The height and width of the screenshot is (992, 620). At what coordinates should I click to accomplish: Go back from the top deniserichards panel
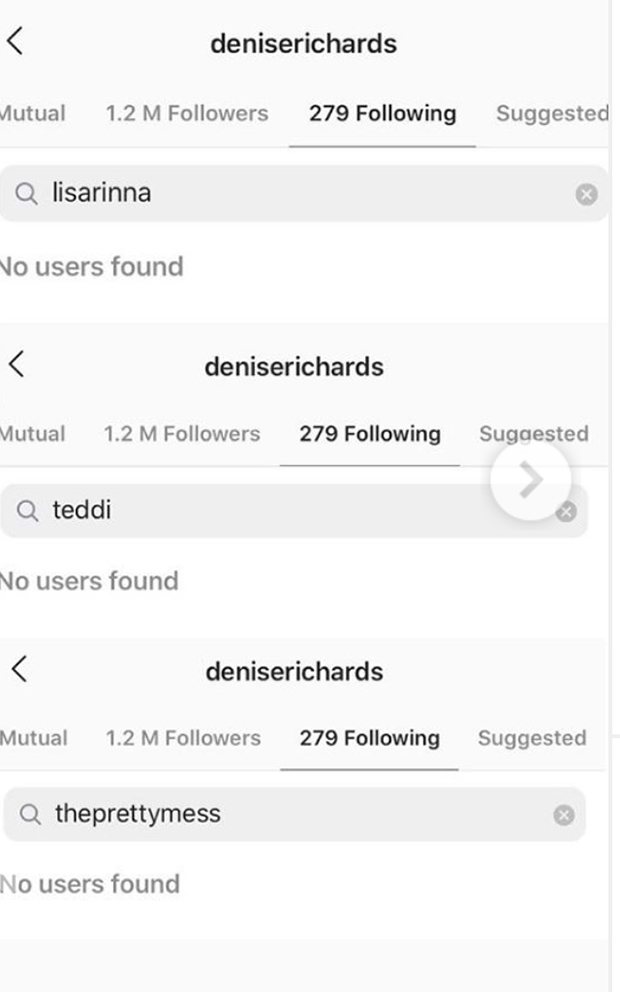click(15, 42)
